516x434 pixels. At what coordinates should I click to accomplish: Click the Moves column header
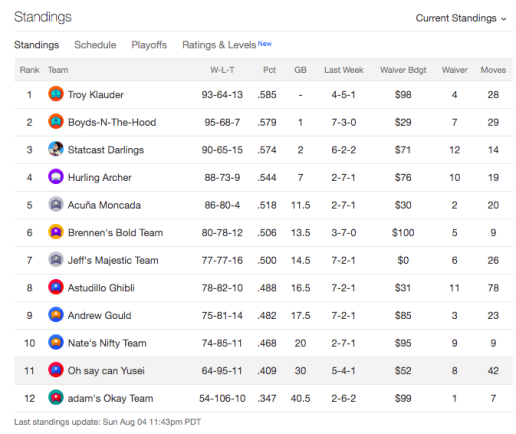coord(493,70)
